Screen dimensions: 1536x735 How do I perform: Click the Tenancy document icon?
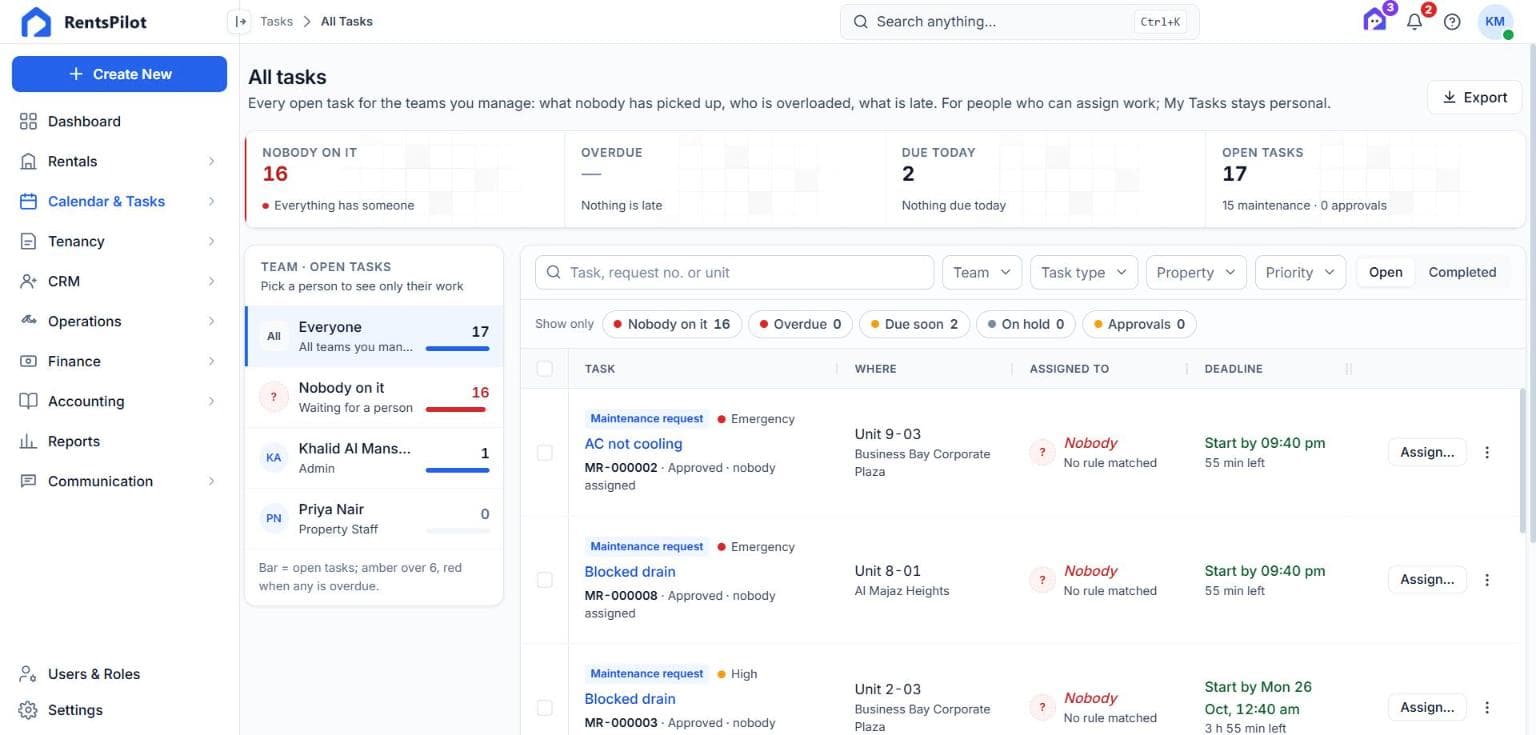coord(28,241)
